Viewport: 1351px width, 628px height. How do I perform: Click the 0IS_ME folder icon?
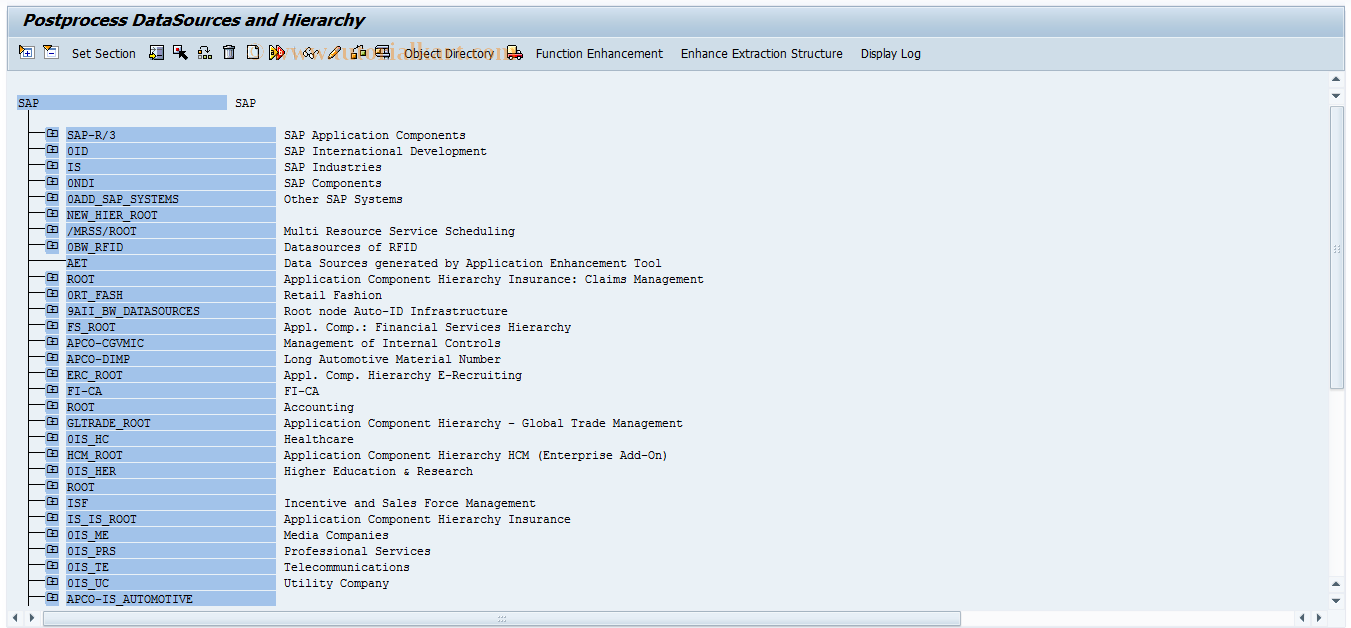[52, 535]
